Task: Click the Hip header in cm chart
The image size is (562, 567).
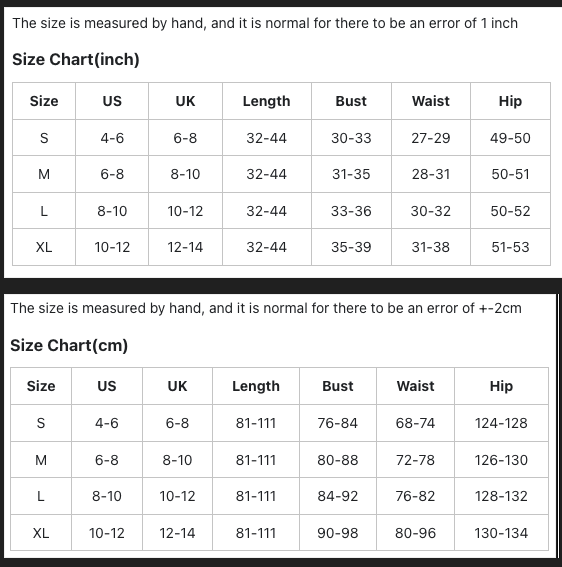Action: 501,386
